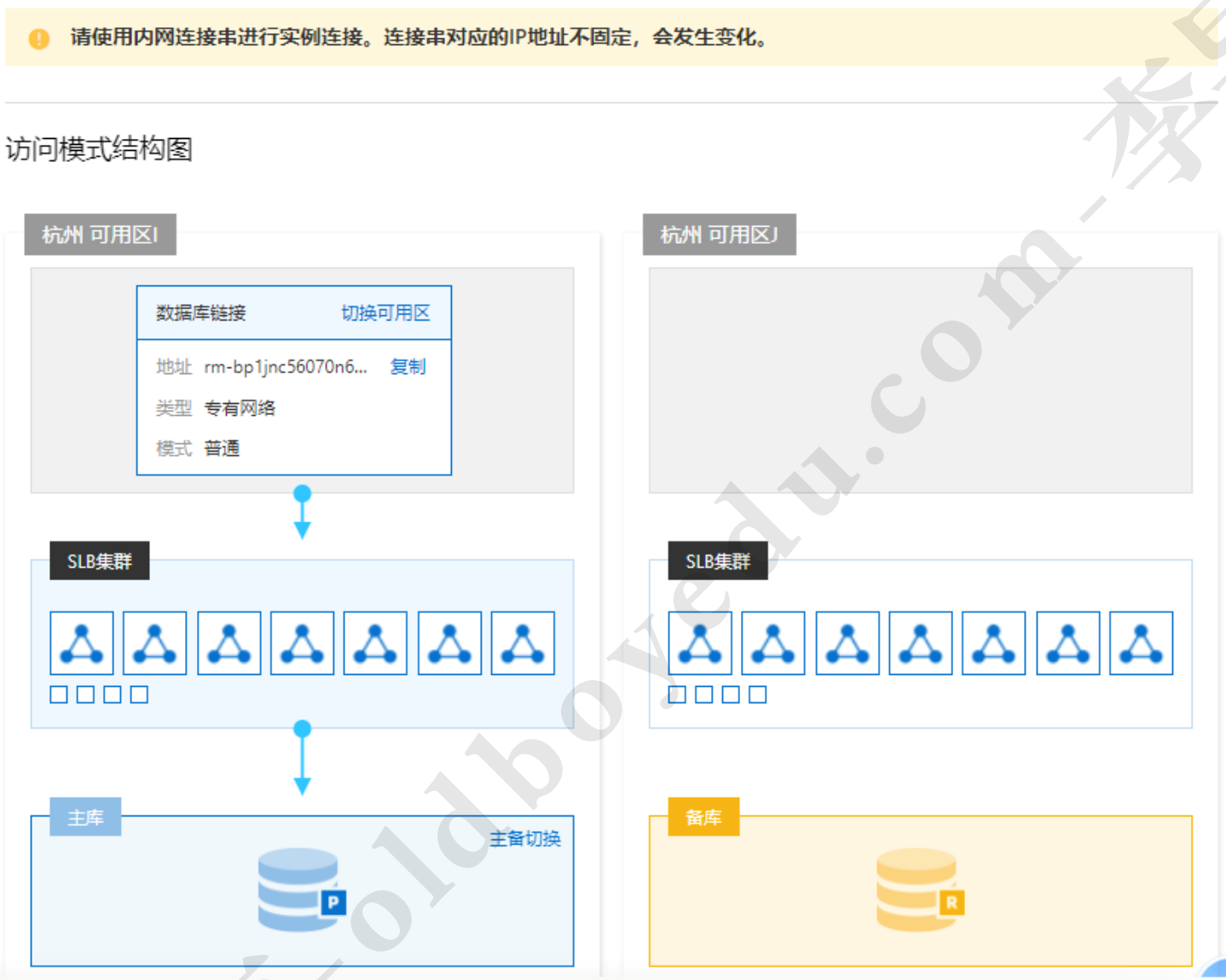Select first SLB node icon in zone I cluster
The width and height of the screenshot is (1226, 980).
click(x=82, y=643)
